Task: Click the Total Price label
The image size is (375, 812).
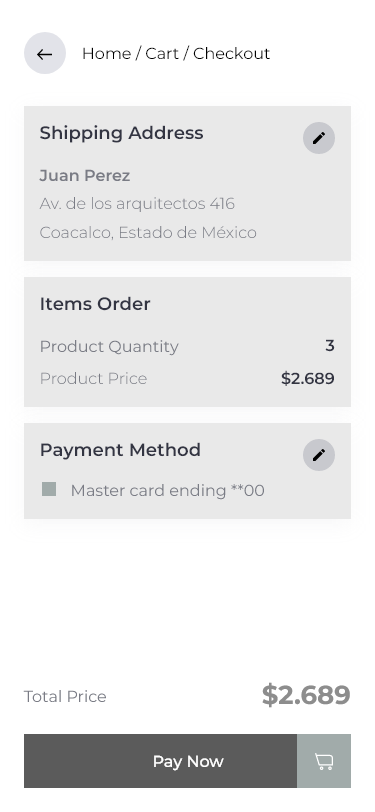Action: [x=65, y=697]
